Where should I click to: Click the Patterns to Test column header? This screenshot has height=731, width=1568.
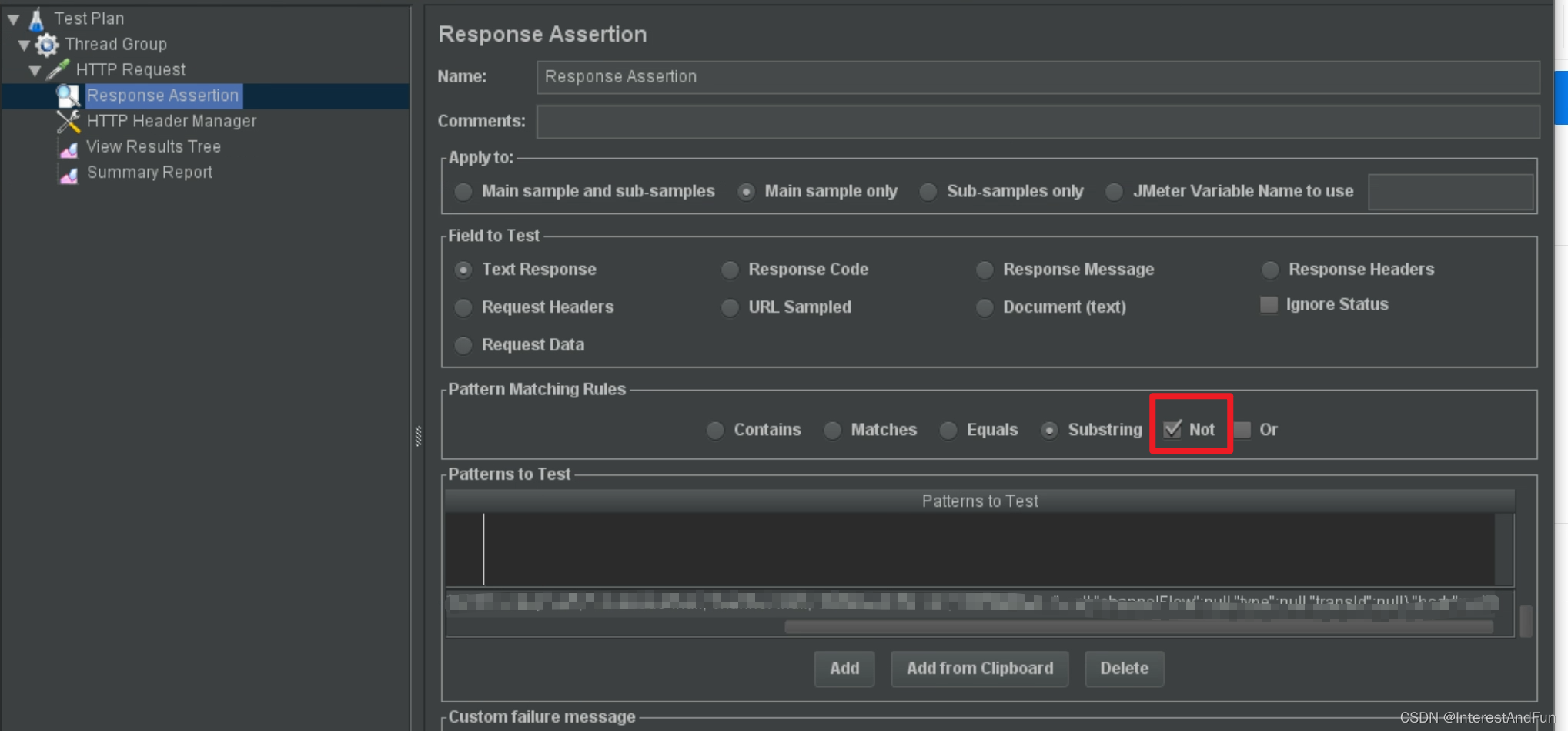coord(980,501)
